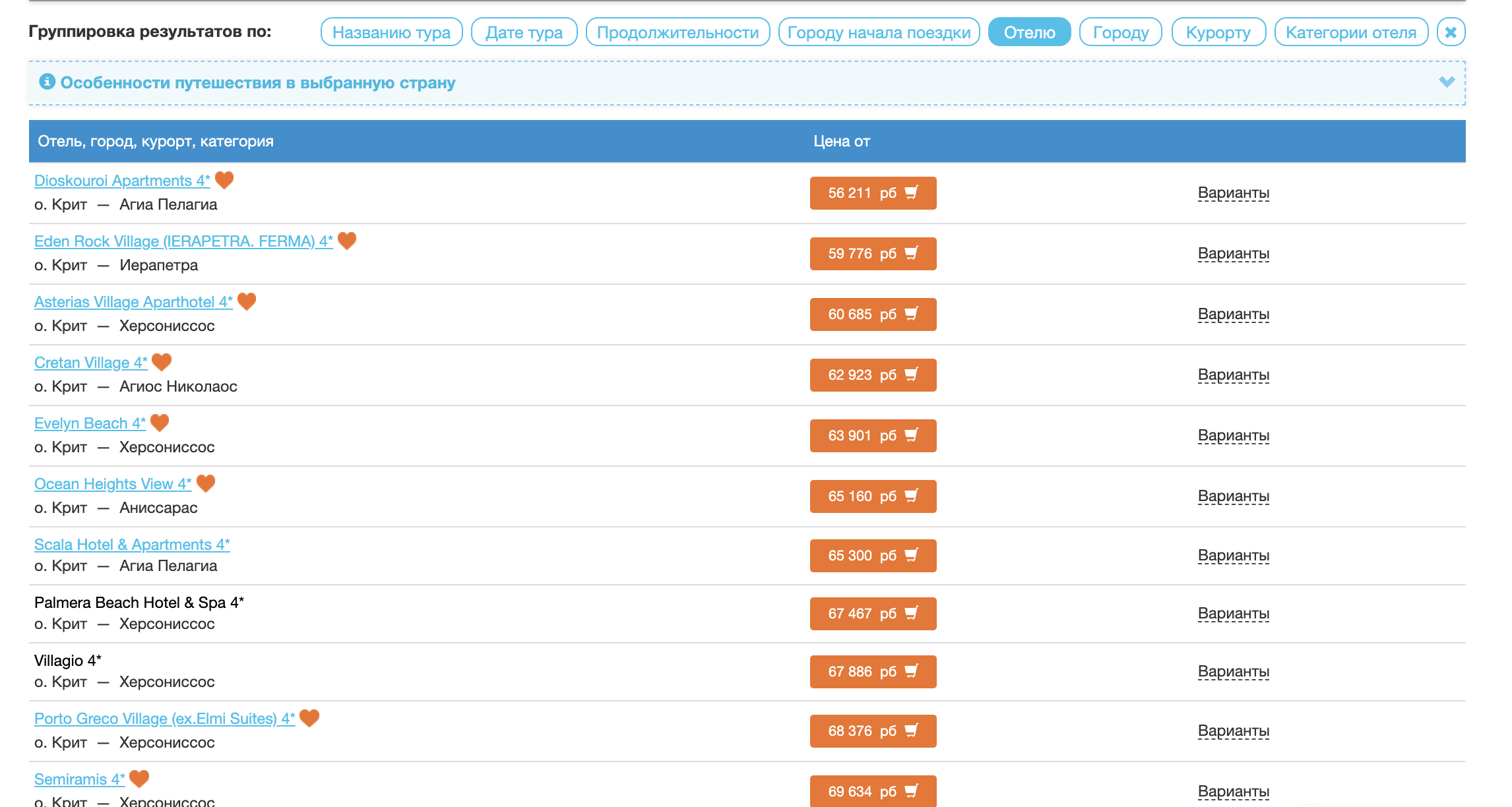Image resolution: width=1512 pixels, height=807 pixels.
Task: Click heart icon beside Cretan Village
Action: pyautogui.click(x=162, y=362)
